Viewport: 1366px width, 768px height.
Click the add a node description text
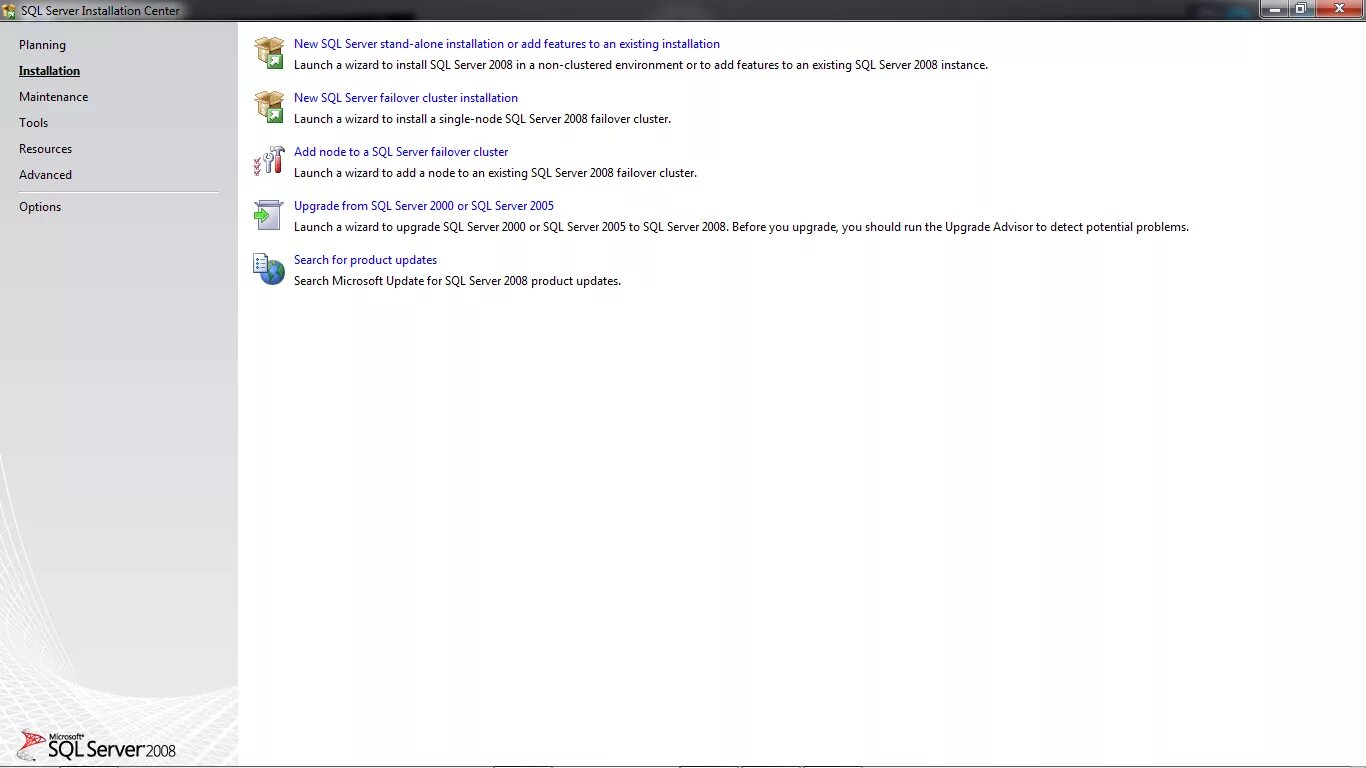[495, 173]
